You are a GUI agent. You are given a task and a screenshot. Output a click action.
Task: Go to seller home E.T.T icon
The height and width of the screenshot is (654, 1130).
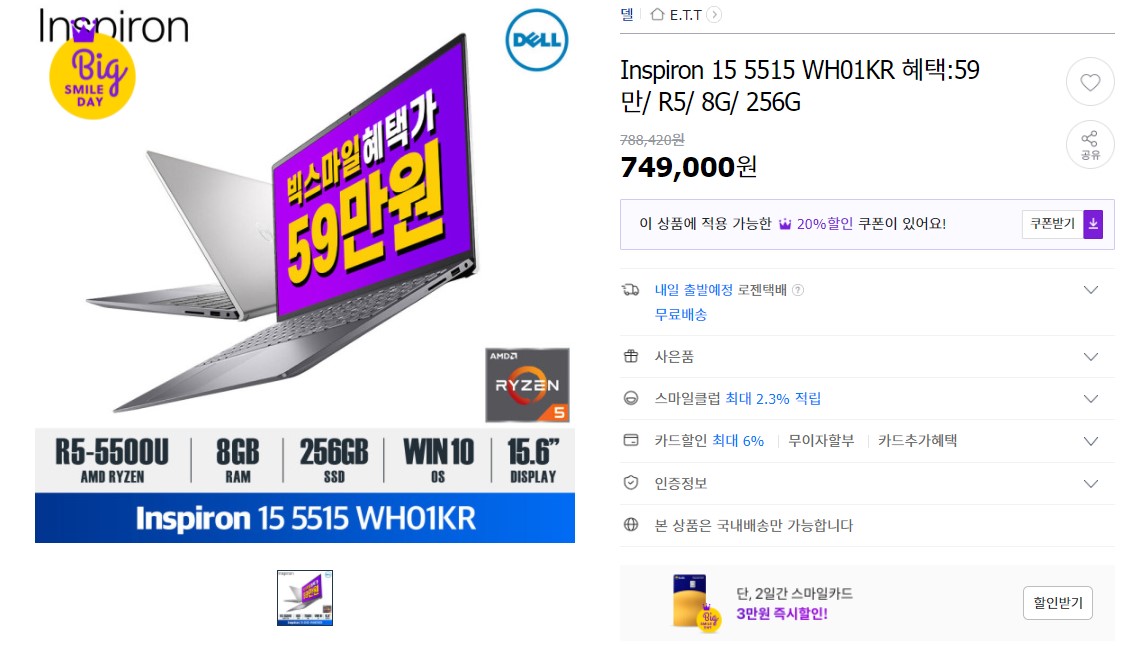657,14
